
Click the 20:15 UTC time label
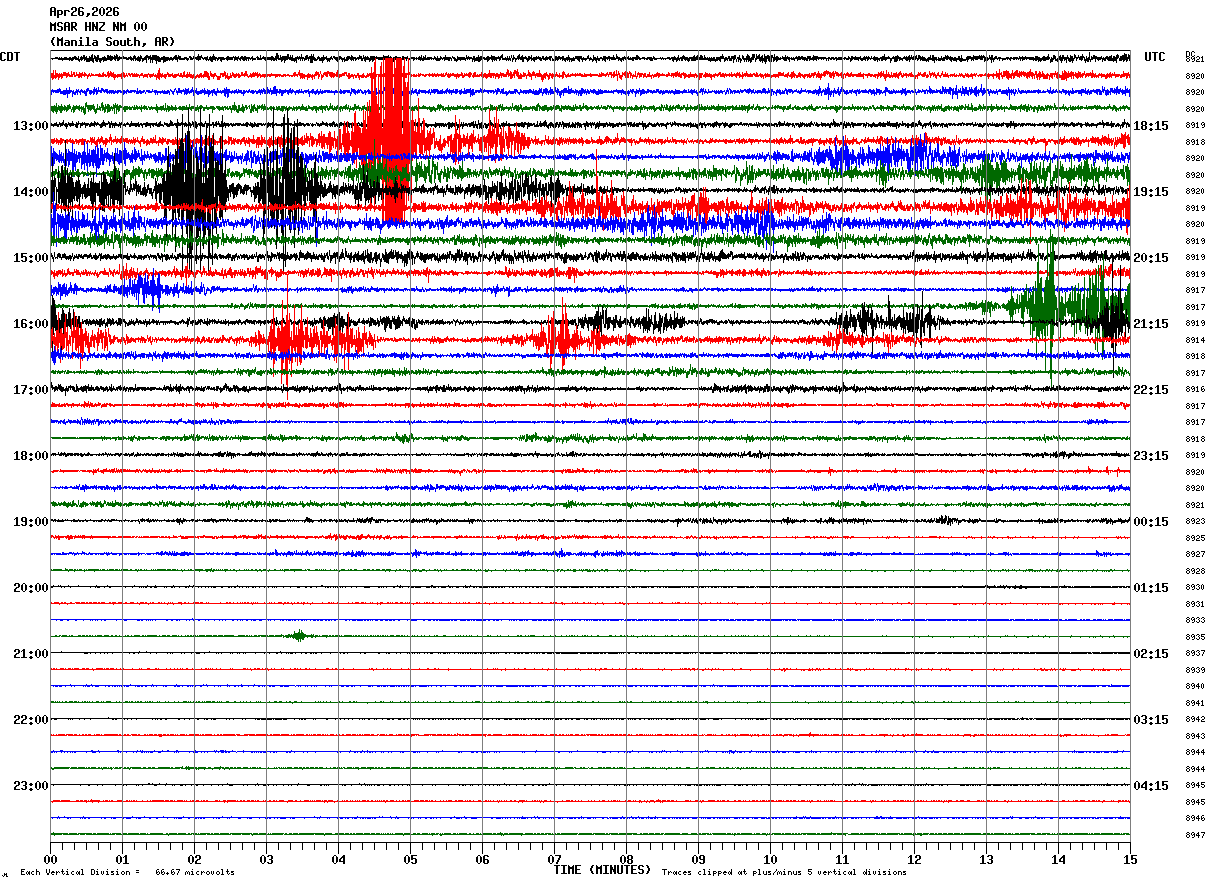(x=1150, y=258)
